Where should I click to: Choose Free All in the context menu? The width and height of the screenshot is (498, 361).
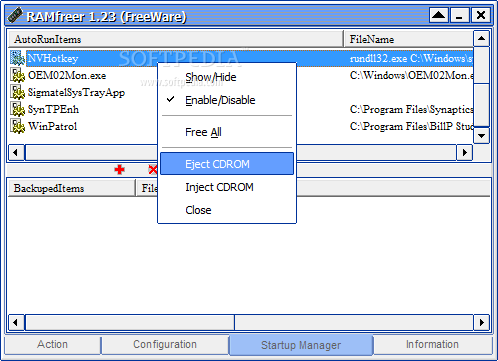pos(227,132)
